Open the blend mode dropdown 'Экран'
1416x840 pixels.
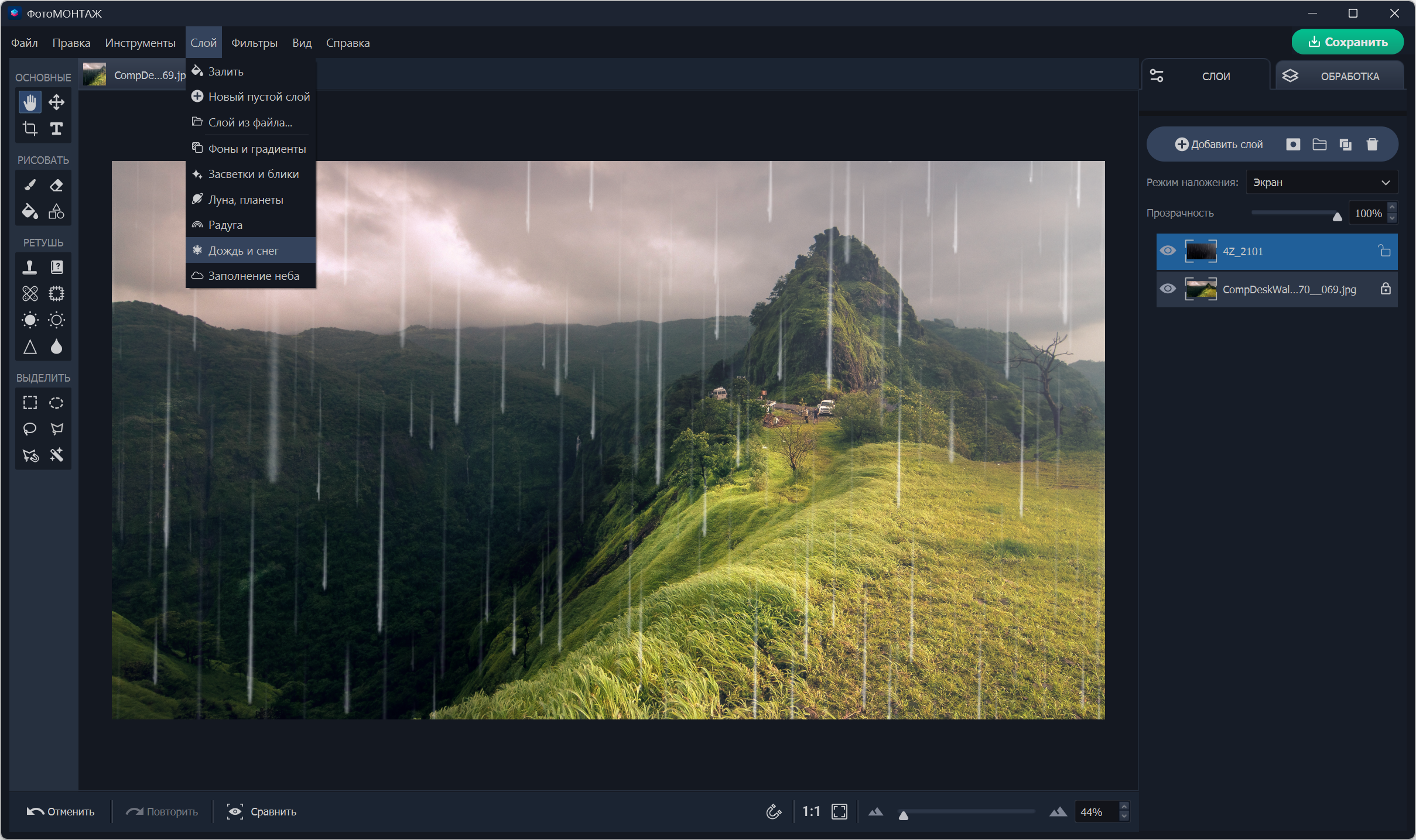pyautogui.click(x=1321, y=183)
